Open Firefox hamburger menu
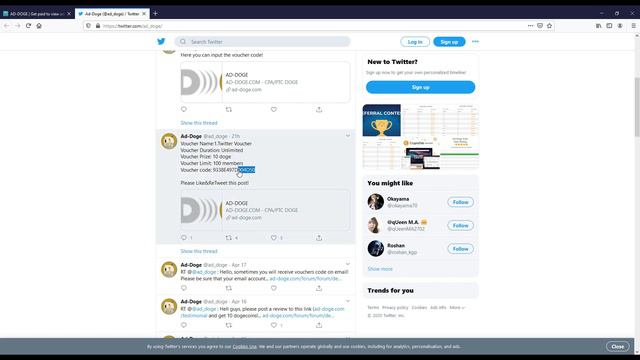The image size is (640, 360). click(633, 26)
